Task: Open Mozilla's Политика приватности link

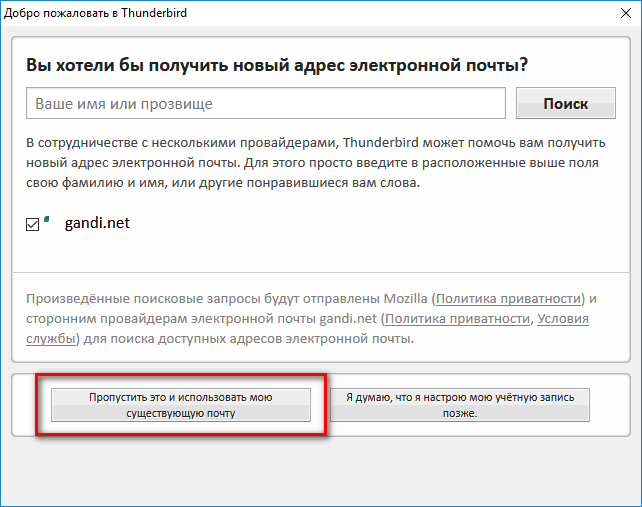Action: 508,299
